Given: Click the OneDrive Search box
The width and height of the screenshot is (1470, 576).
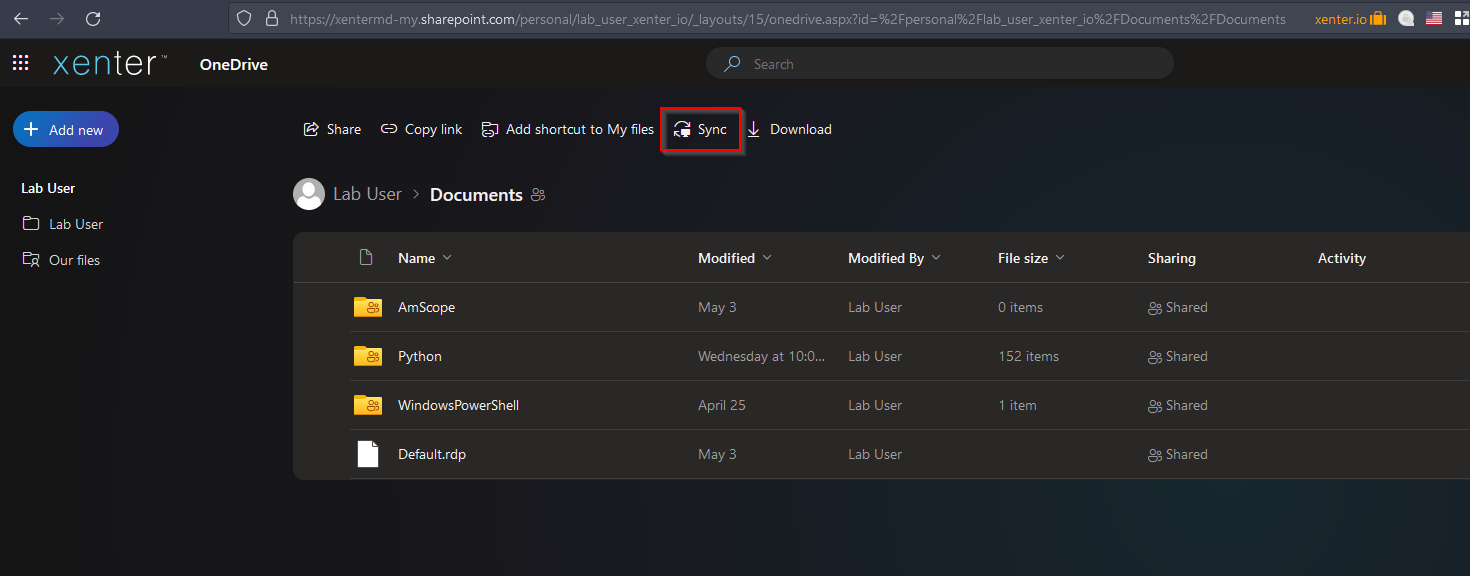Looking at the screenshot, I should coord(940,64).
